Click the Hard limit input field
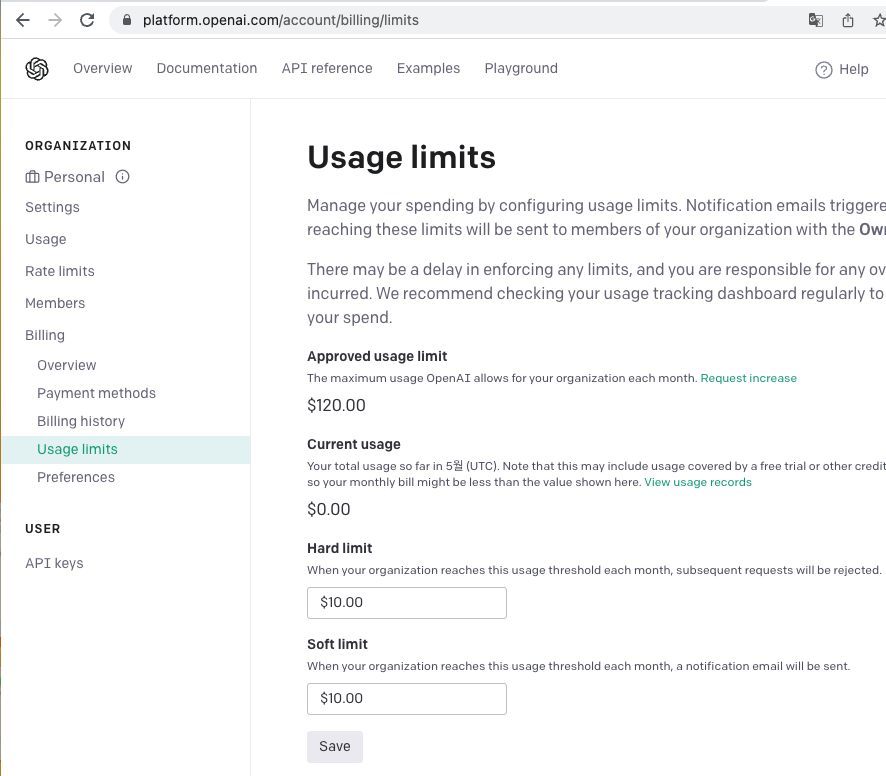 [x=407, y=603]
